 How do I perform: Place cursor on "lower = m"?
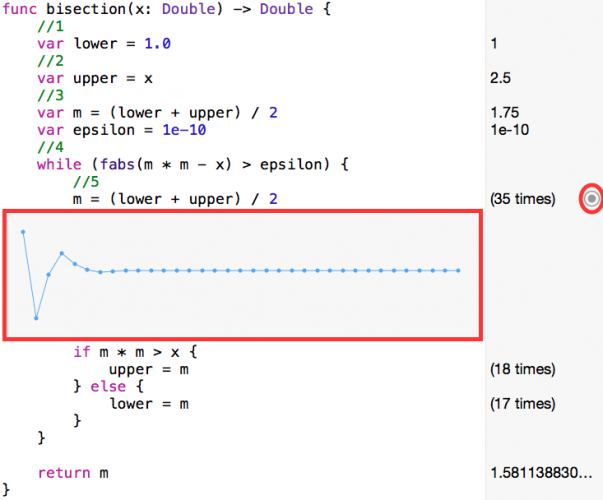click(x=149, y=404)
